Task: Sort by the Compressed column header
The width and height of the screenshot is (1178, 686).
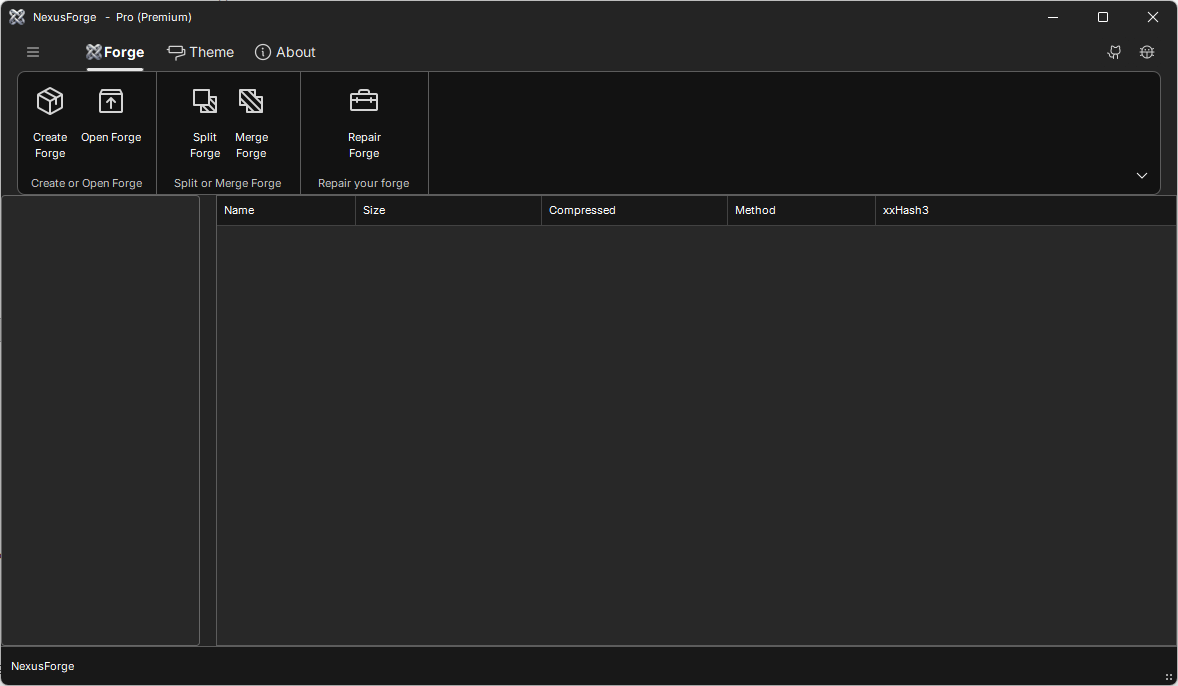Action: [x=634, y=210]
